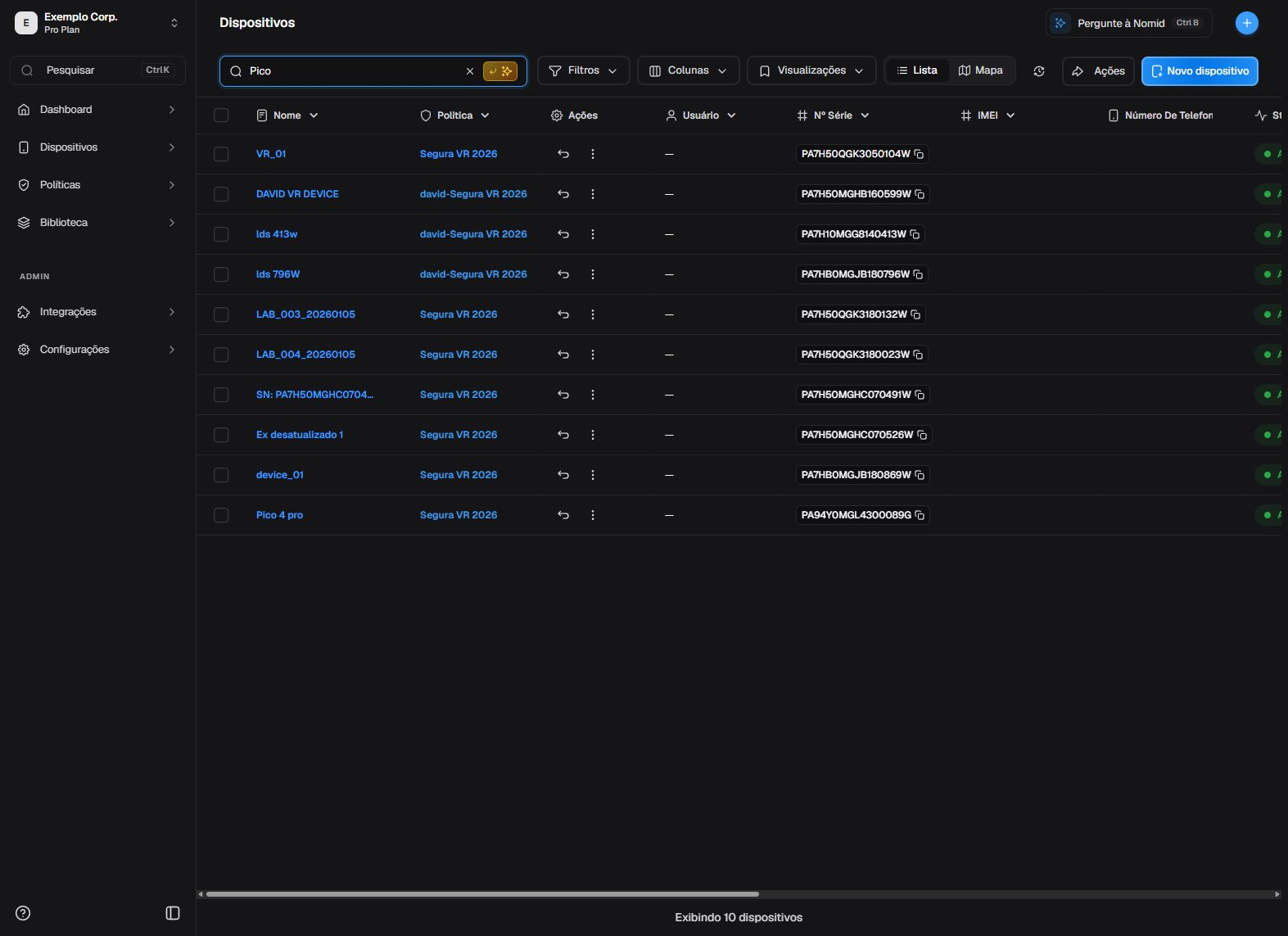Viewport: 1288px width, 936px height.
Task: Check the box for LAB_004_20260105 row
Action: [221, 355]
